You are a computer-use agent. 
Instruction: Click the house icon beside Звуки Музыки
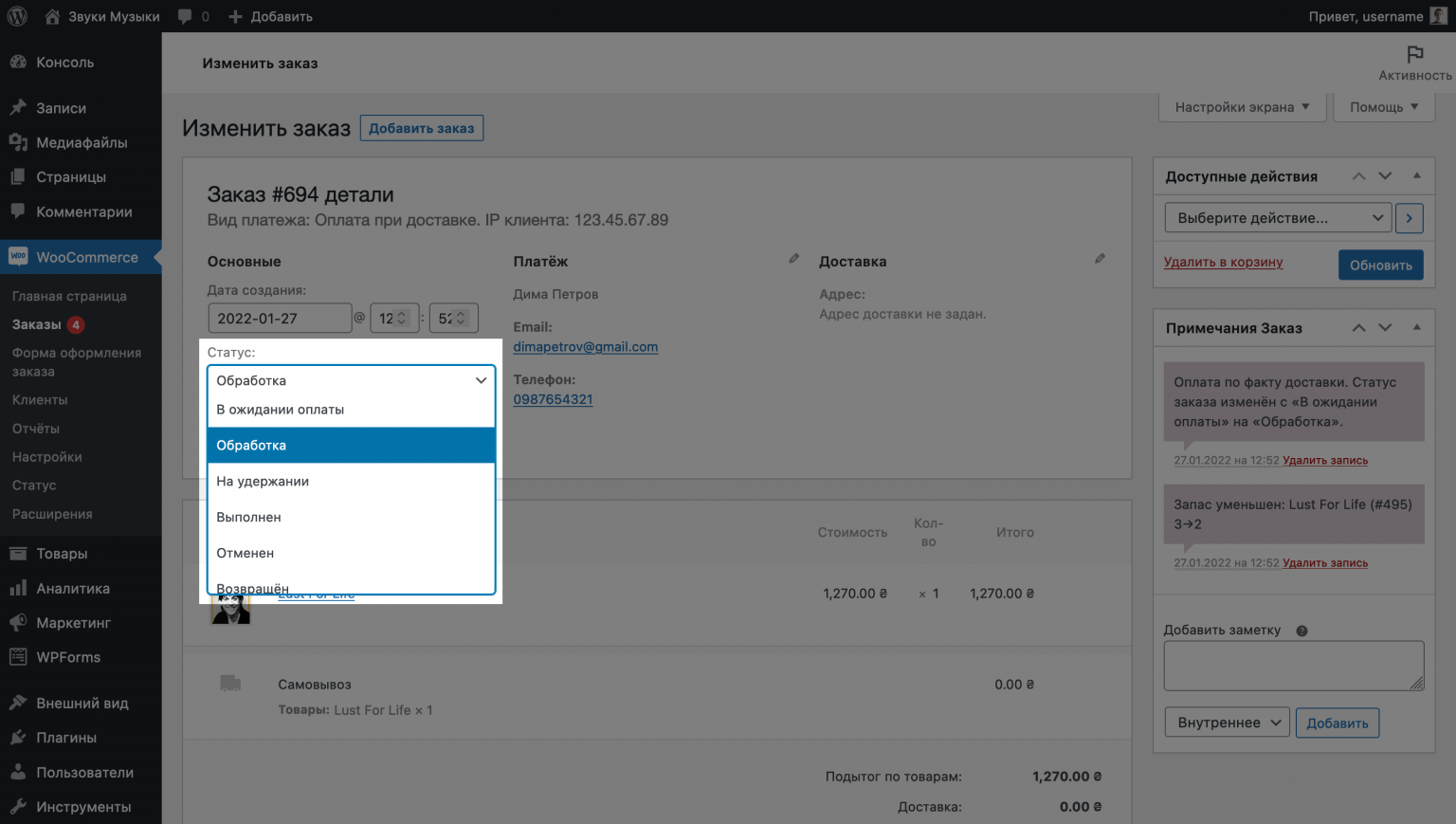pos(52,15)
